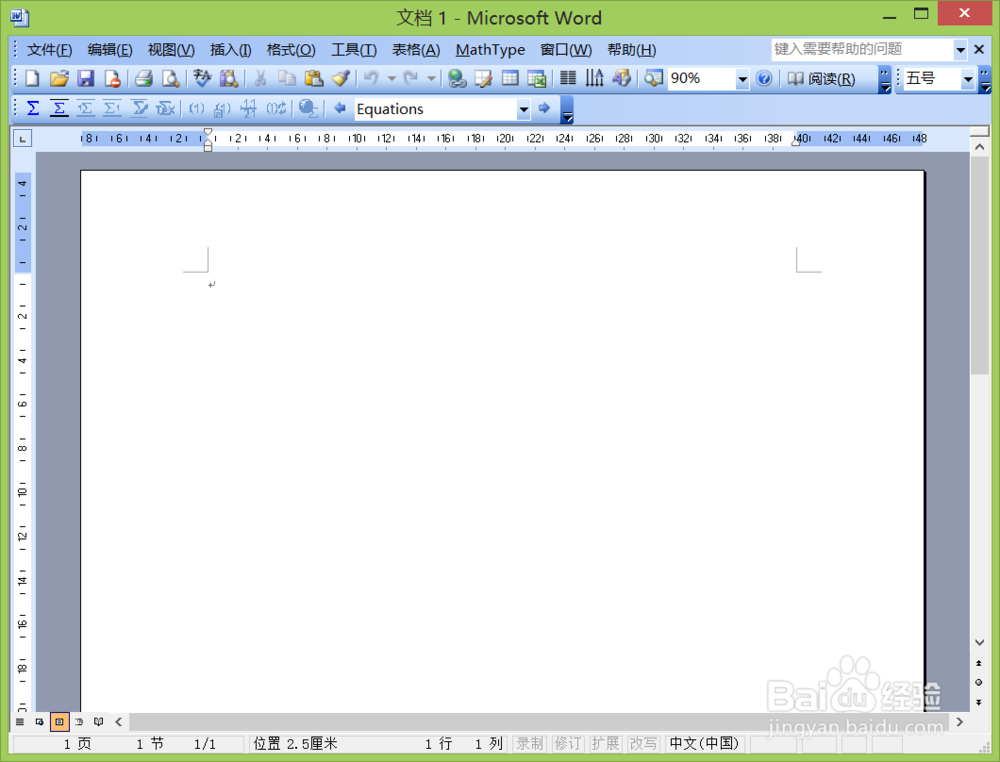Viewport: 1000px width, 762px height.
Task: Open the Equations browse dropdown
Action: point(524,109)
